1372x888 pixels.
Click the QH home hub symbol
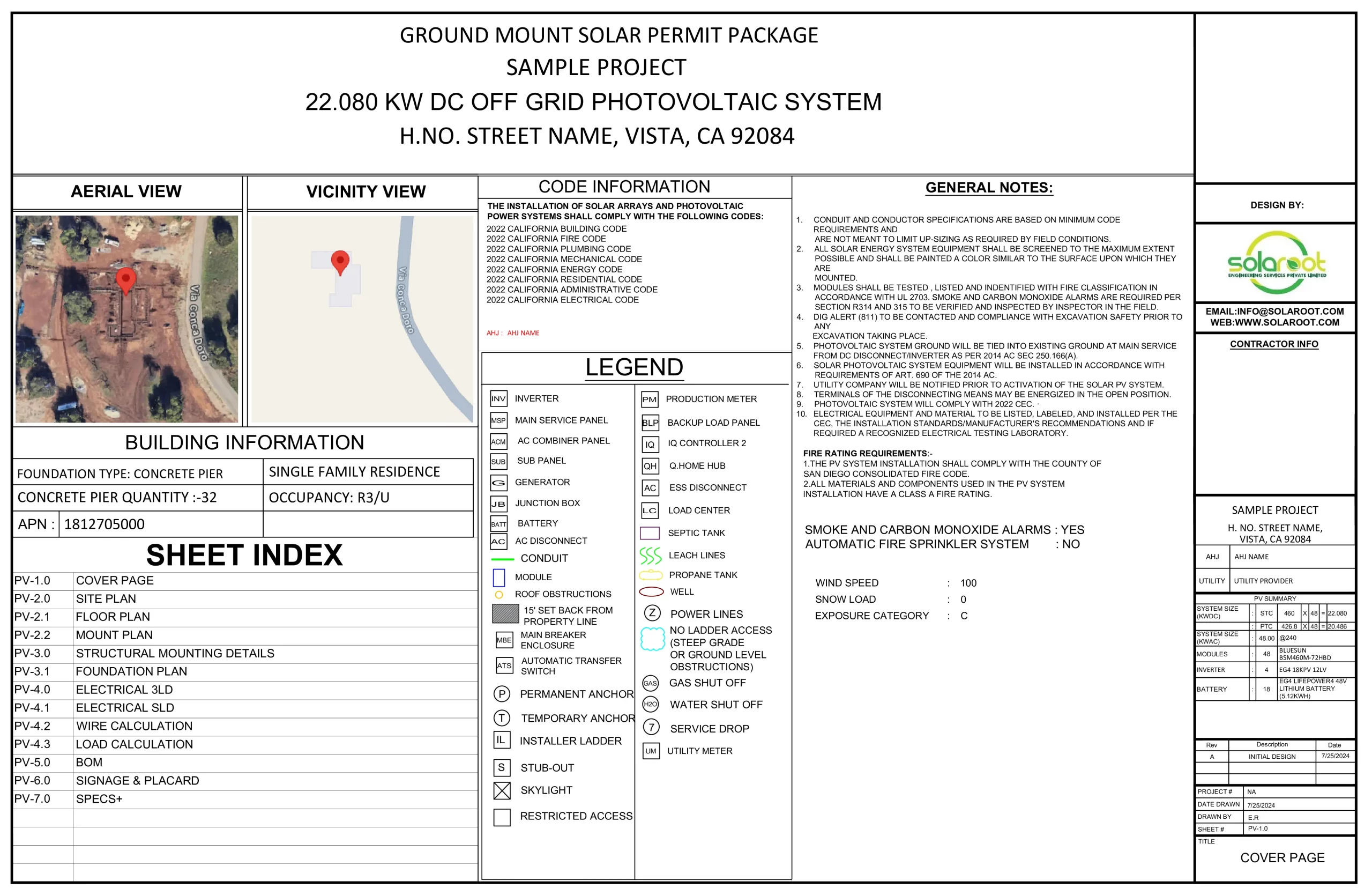650,466
